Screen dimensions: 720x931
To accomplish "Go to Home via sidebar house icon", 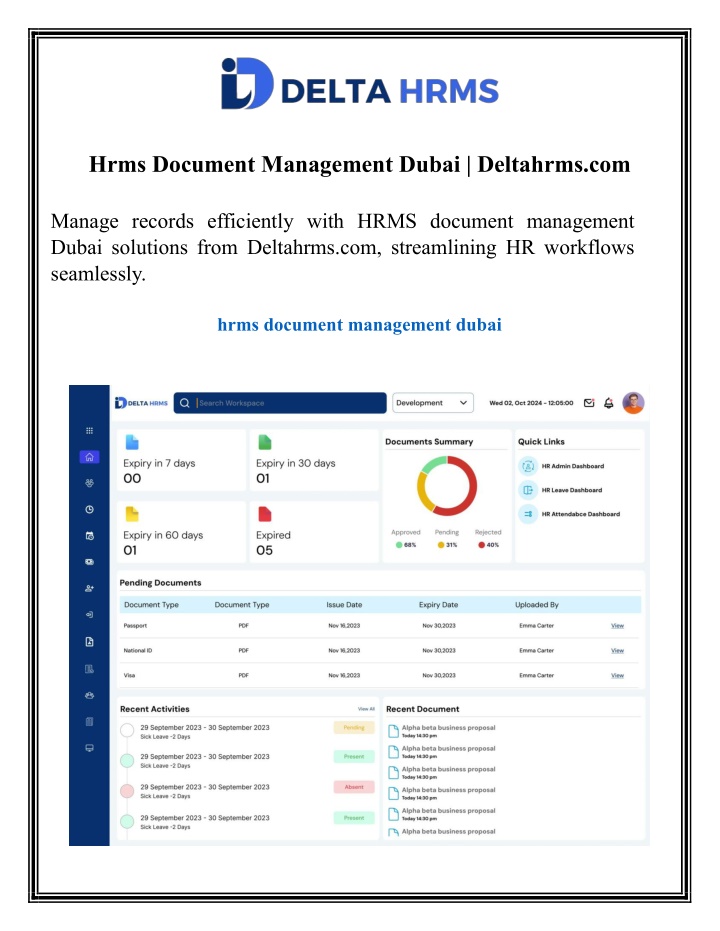I will (x=89, y=457).
